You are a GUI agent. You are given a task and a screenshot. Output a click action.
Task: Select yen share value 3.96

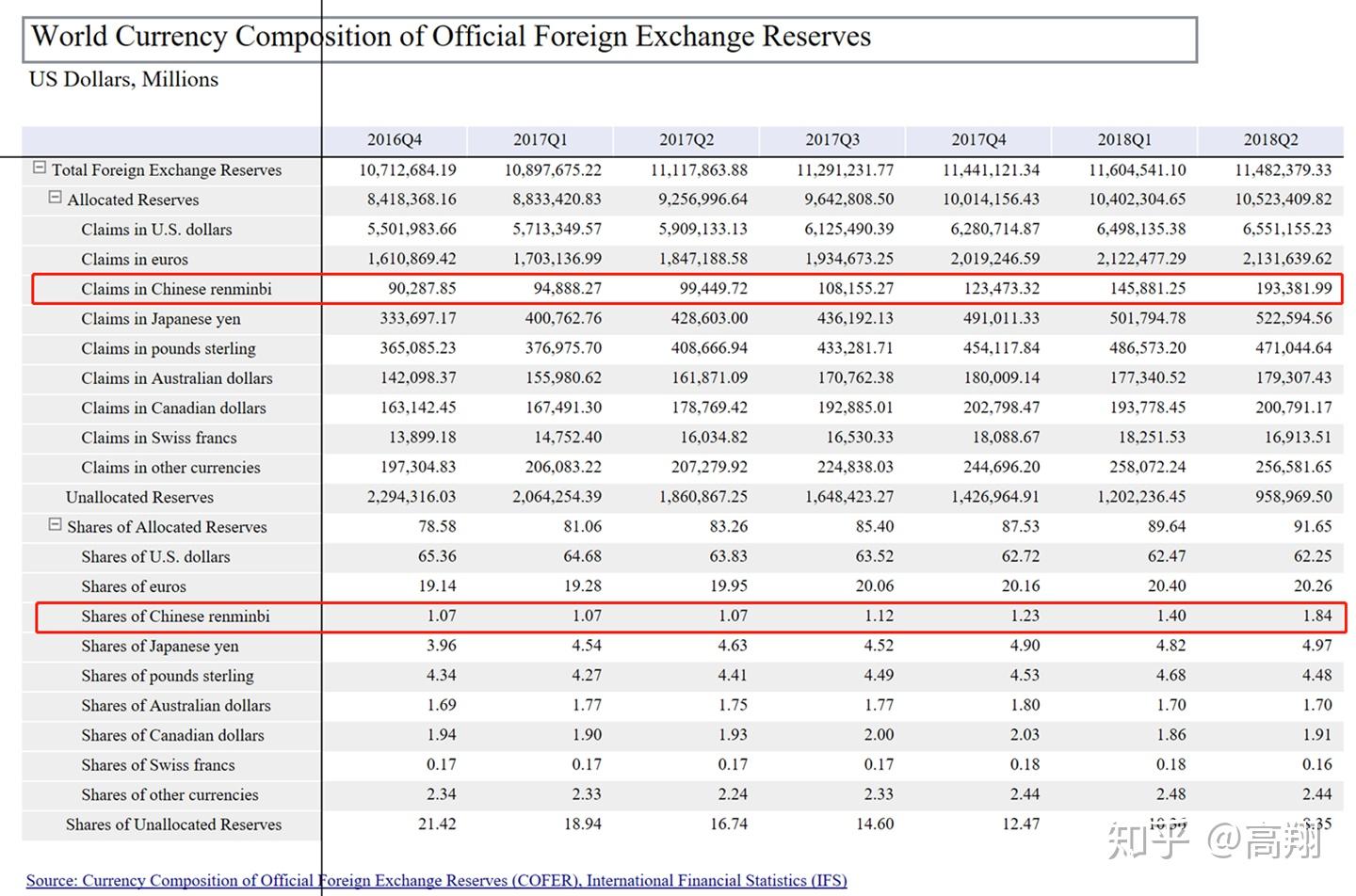(441, 647)
